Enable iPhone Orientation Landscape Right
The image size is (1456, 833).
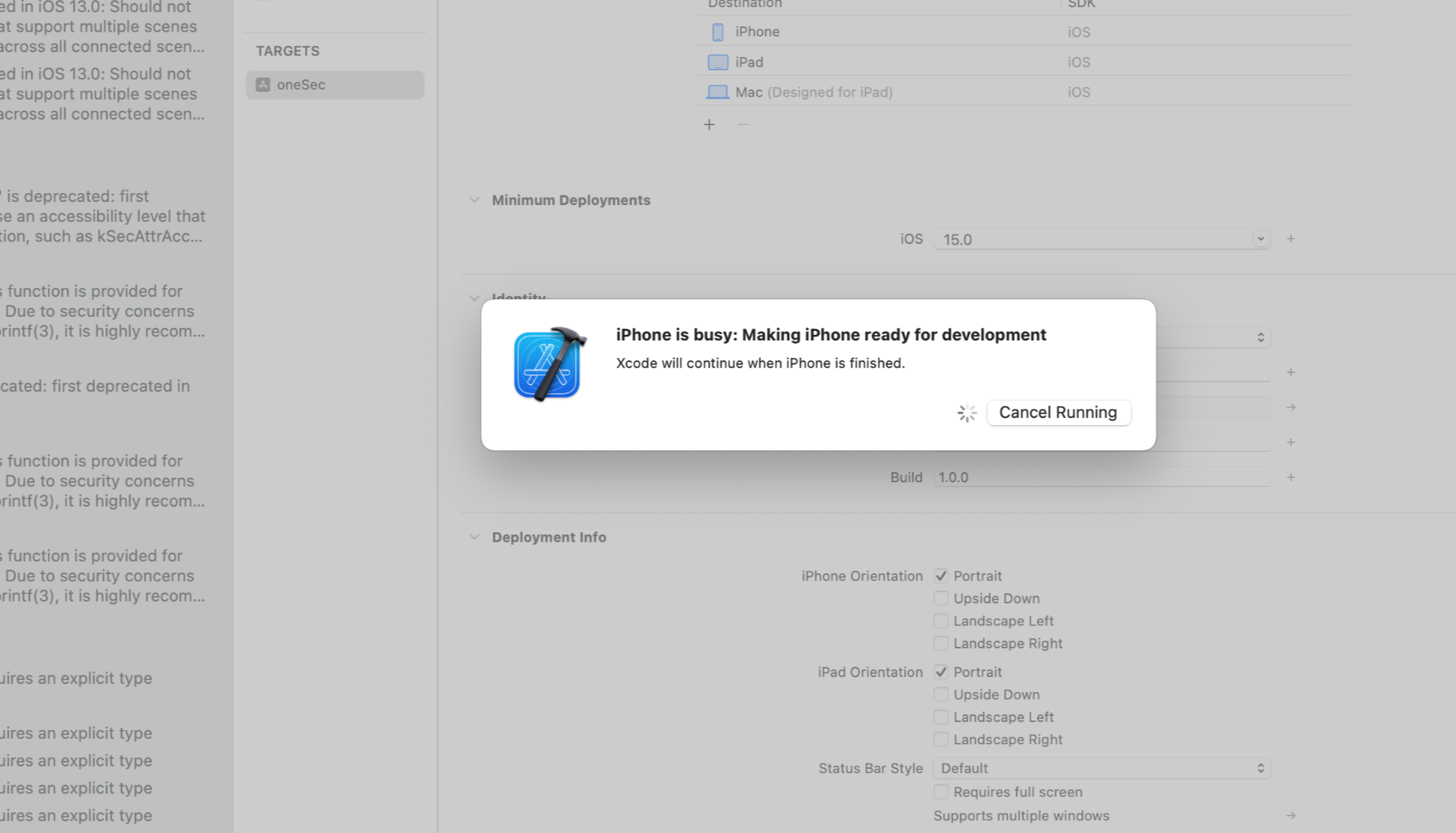click(x=940, y=644)
